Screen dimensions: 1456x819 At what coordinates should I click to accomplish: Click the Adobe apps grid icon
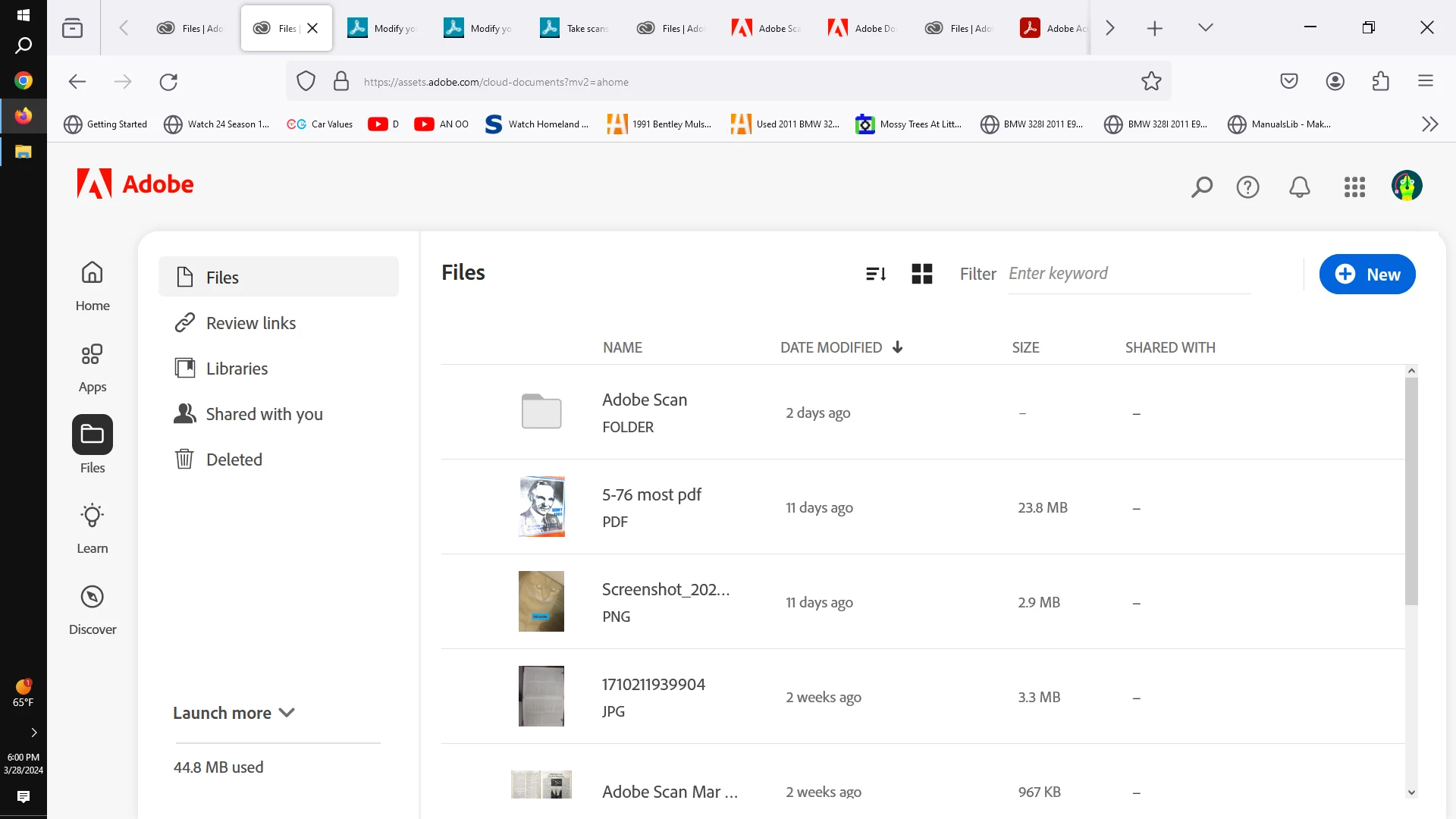[1354, 187]
